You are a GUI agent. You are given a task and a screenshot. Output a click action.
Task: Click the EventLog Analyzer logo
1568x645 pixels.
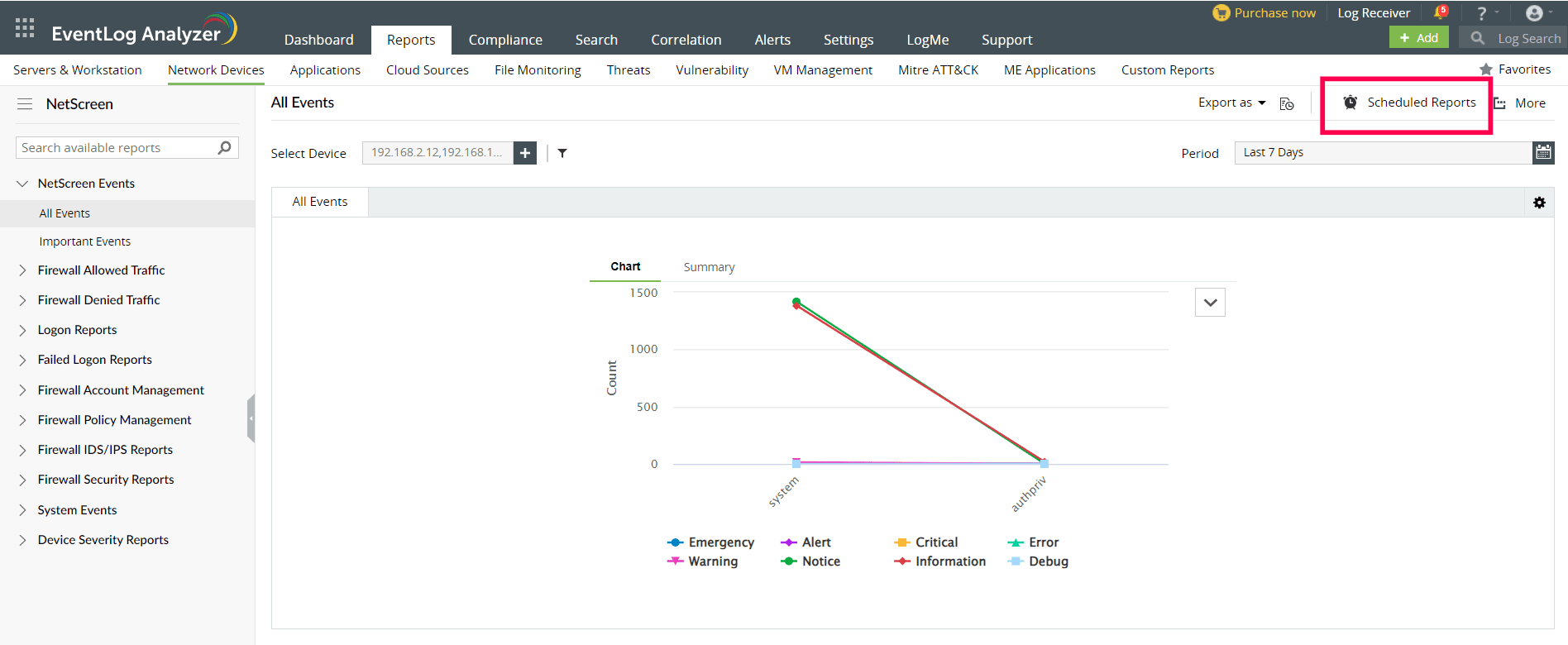click(x=145, y=31)
